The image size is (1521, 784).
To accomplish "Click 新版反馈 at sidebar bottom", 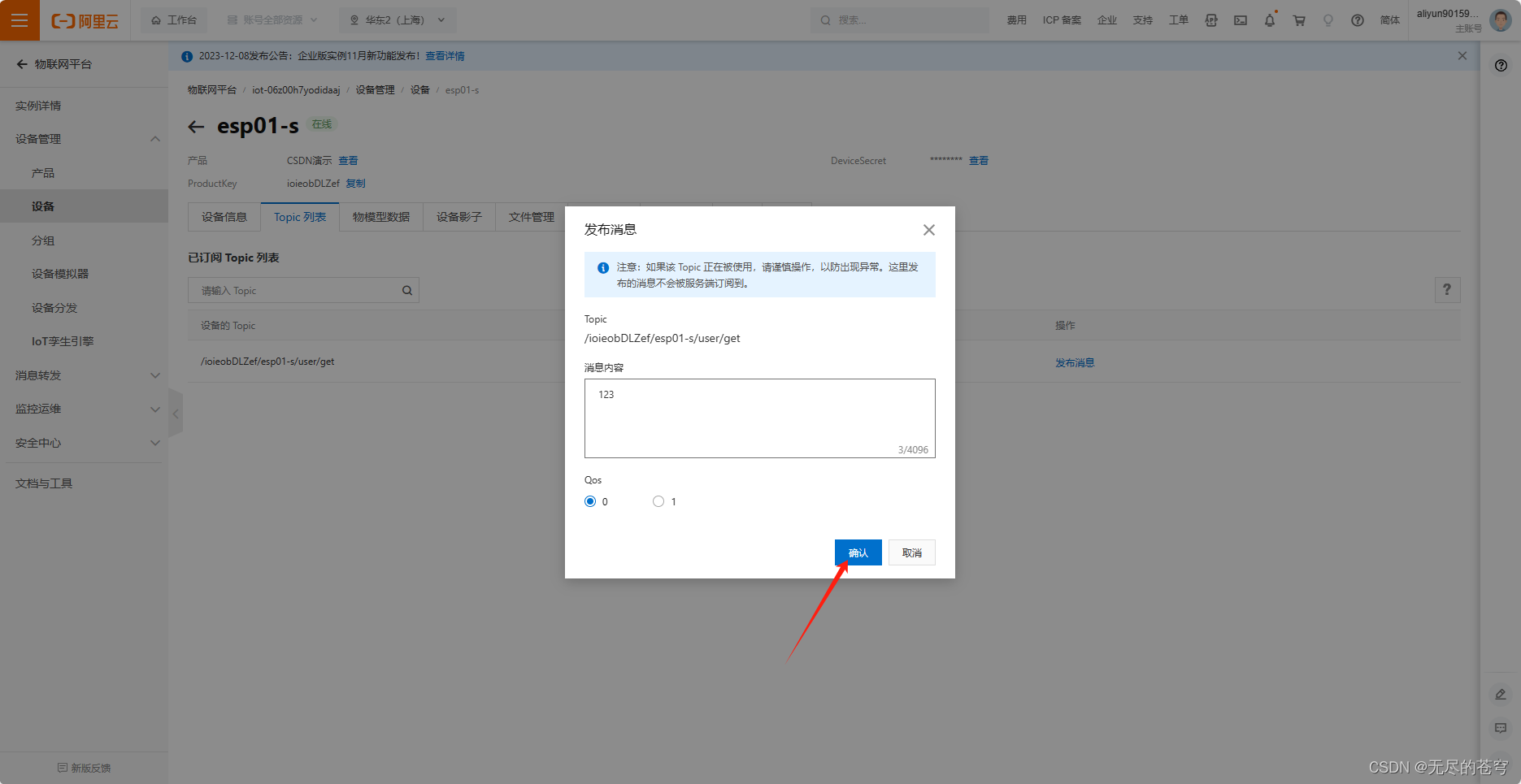I will tap(84, 768).
